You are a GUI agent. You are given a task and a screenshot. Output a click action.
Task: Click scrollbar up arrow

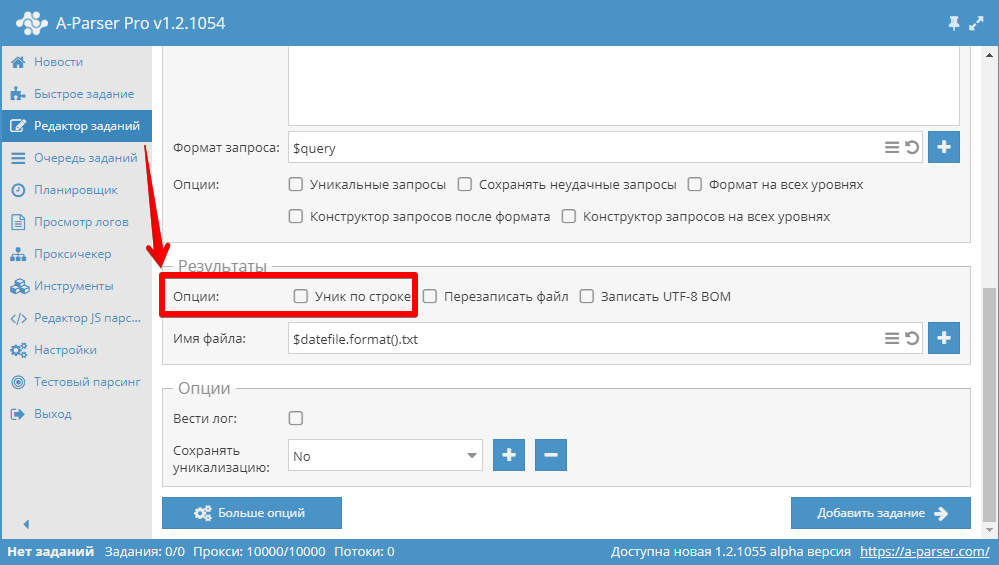pyautogui.click(x=989, y=55)
